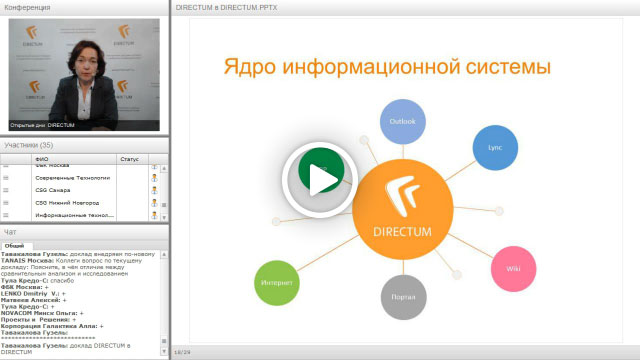640x360 pixels.
Task: Click status icon for Современные Технологии
Action: coord(154,178)
